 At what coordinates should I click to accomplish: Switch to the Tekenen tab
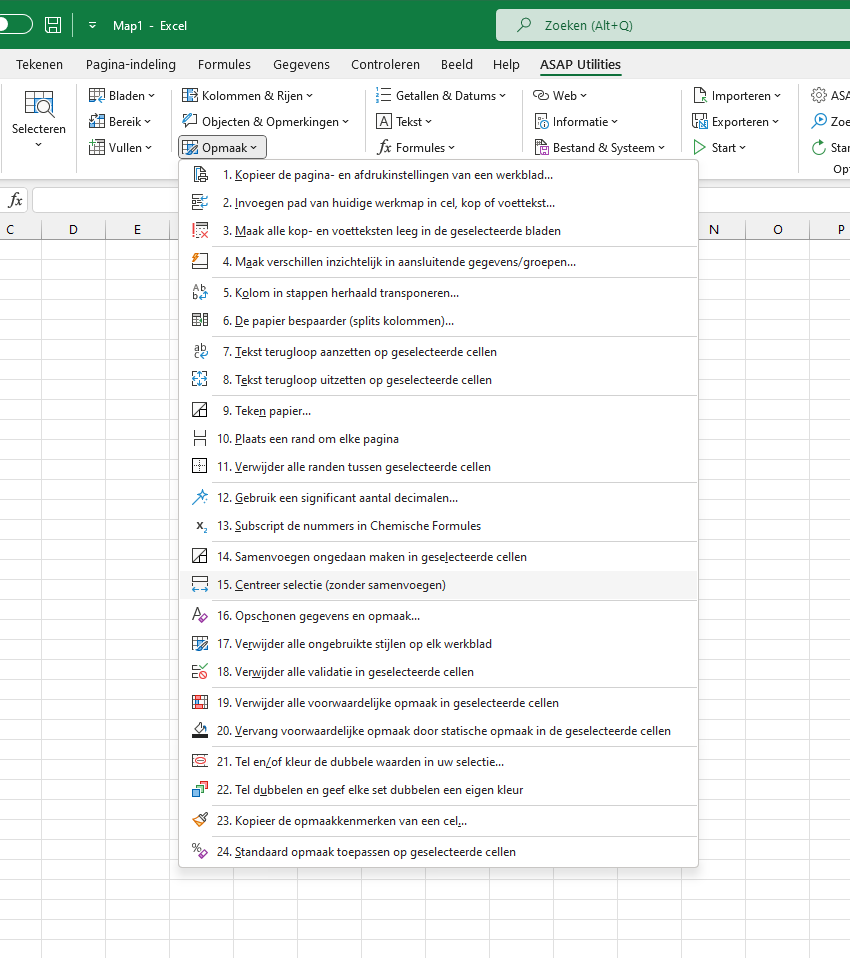click(x=39, y=64)
